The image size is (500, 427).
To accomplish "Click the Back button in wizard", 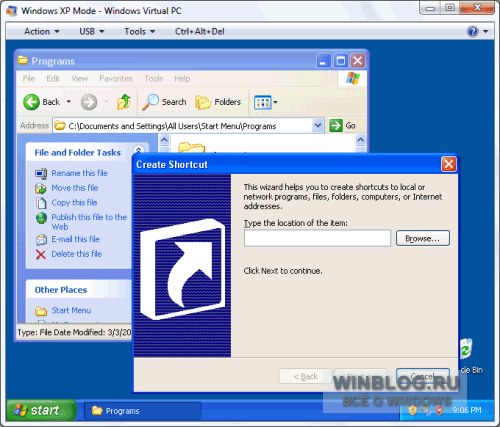I will (x=305, y=376).
